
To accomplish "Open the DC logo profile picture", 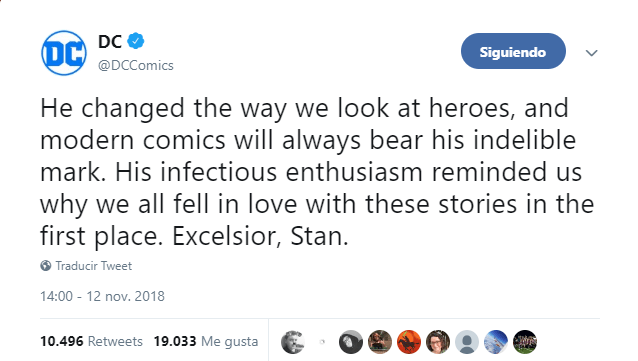I will tap(64, 53).
